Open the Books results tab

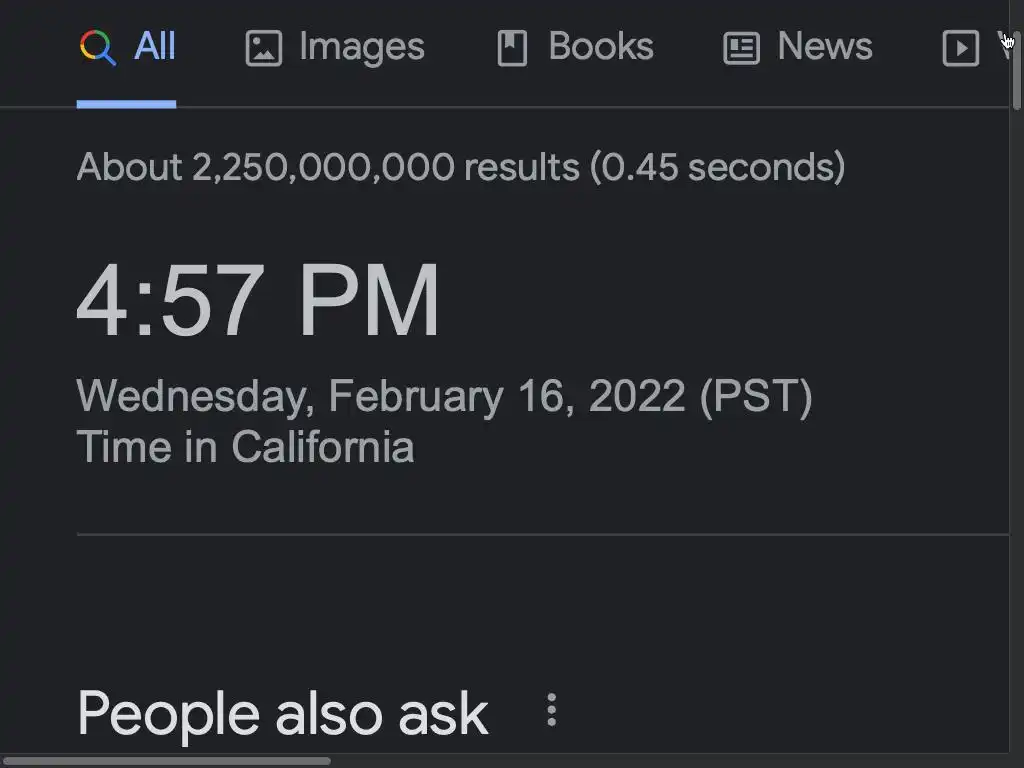(x=600, y=47)
